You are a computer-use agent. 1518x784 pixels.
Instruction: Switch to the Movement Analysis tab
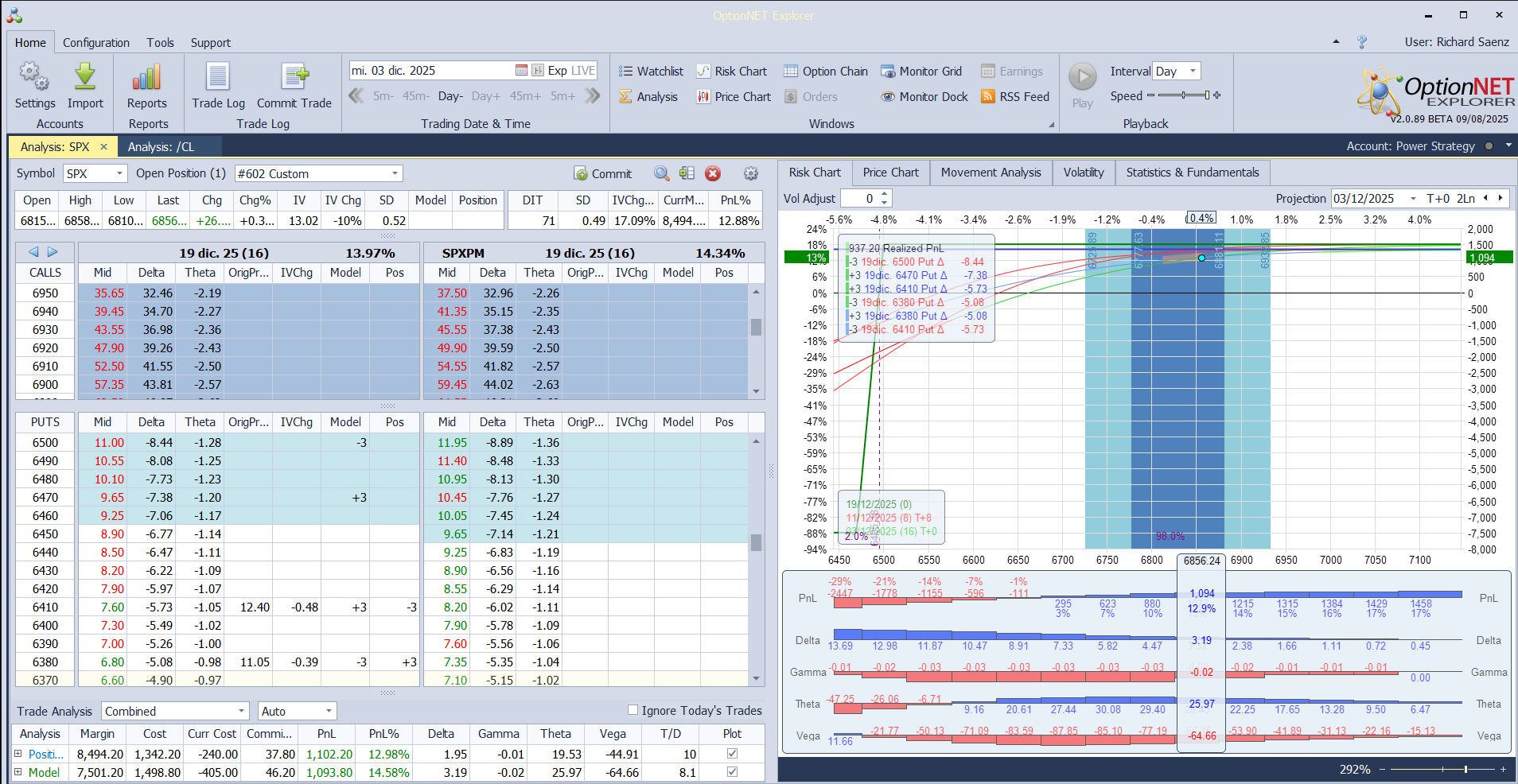(991, 173)
